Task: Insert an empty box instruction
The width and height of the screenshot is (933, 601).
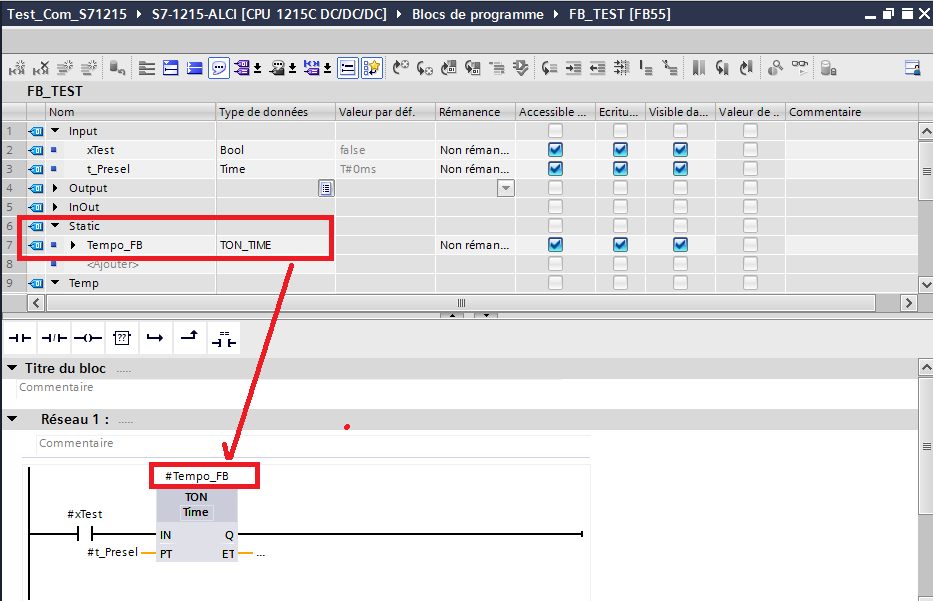Action: [x=120, y=339]
